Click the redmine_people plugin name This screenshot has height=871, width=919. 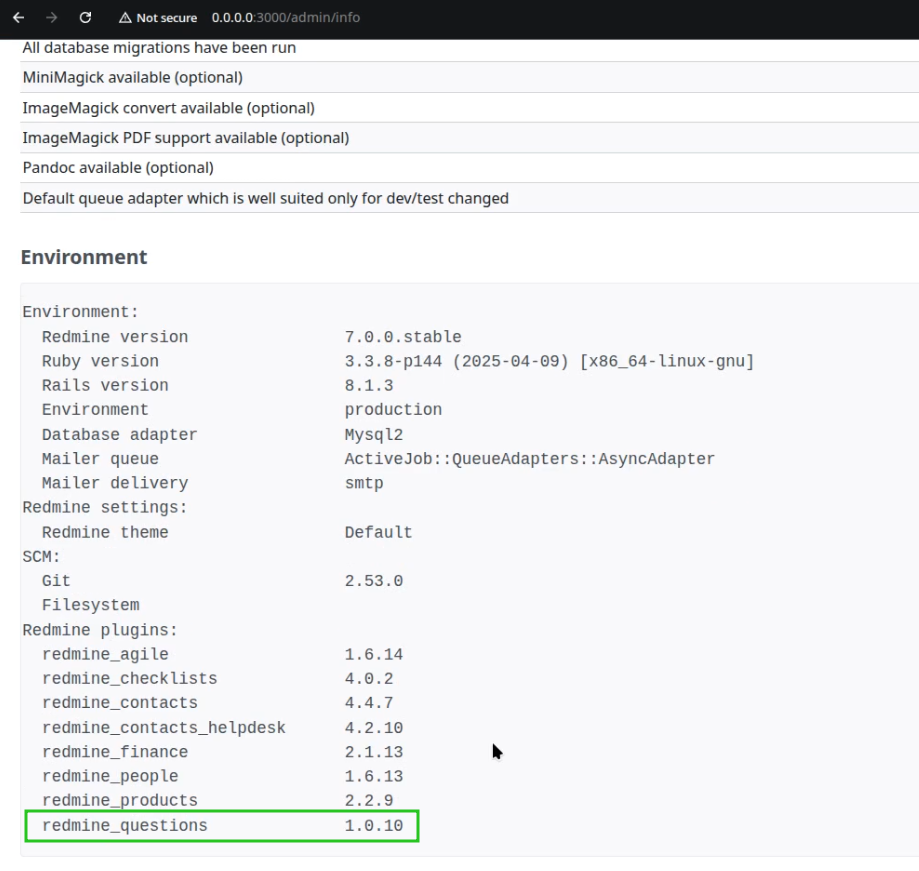pos(110,776)
